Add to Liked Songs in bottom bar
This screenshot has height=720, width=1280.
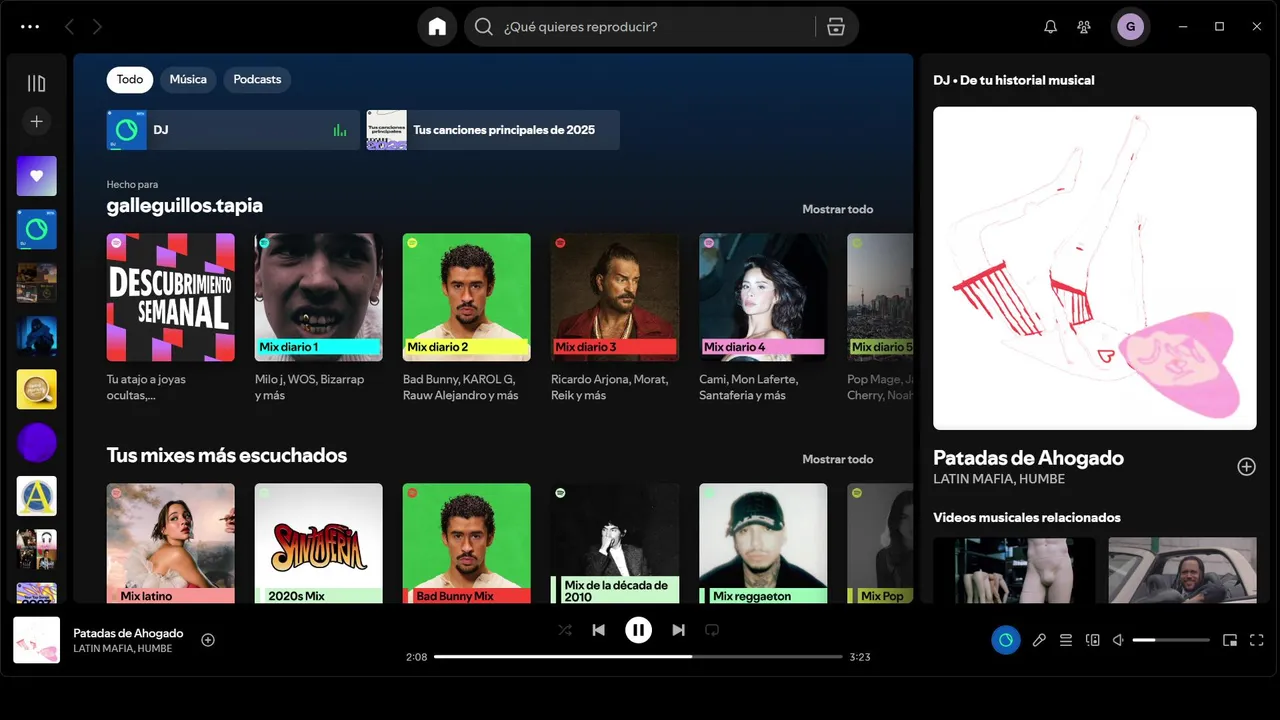pyautogui.click(x=208, y=640)
